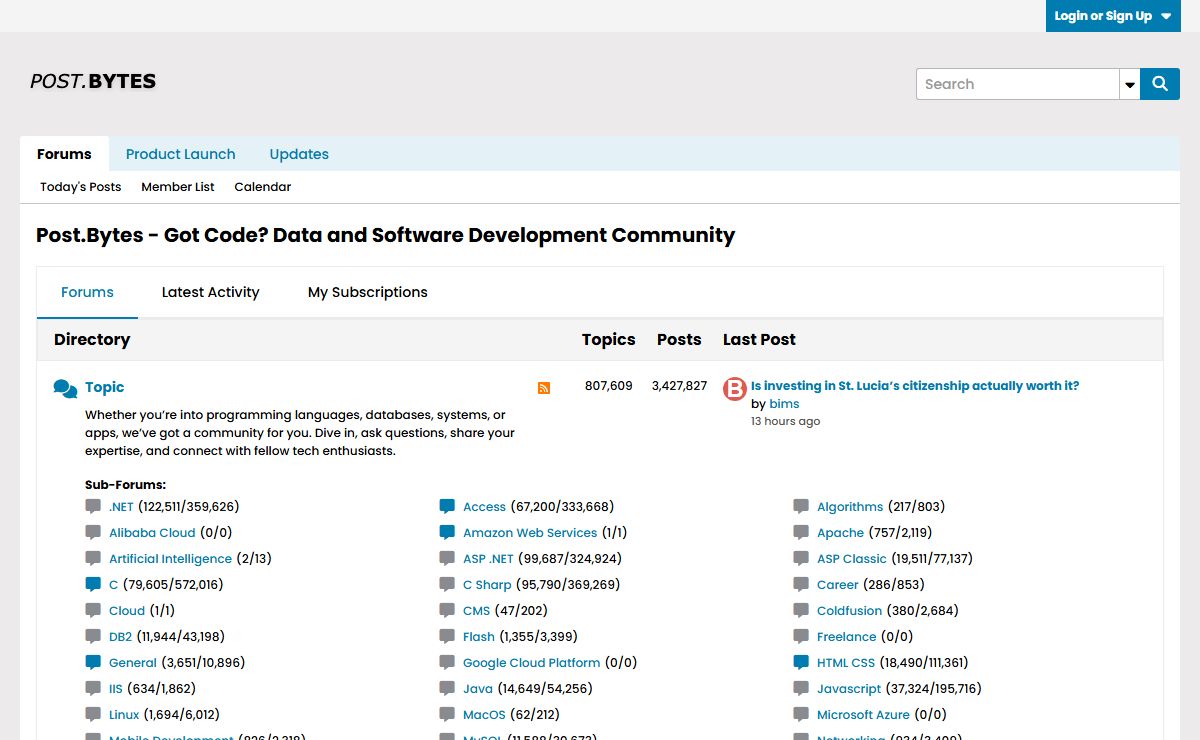1200x740 pixels.
Task: Click the Alibaba Cloud sub-forum icon
Action: (93, 533)
